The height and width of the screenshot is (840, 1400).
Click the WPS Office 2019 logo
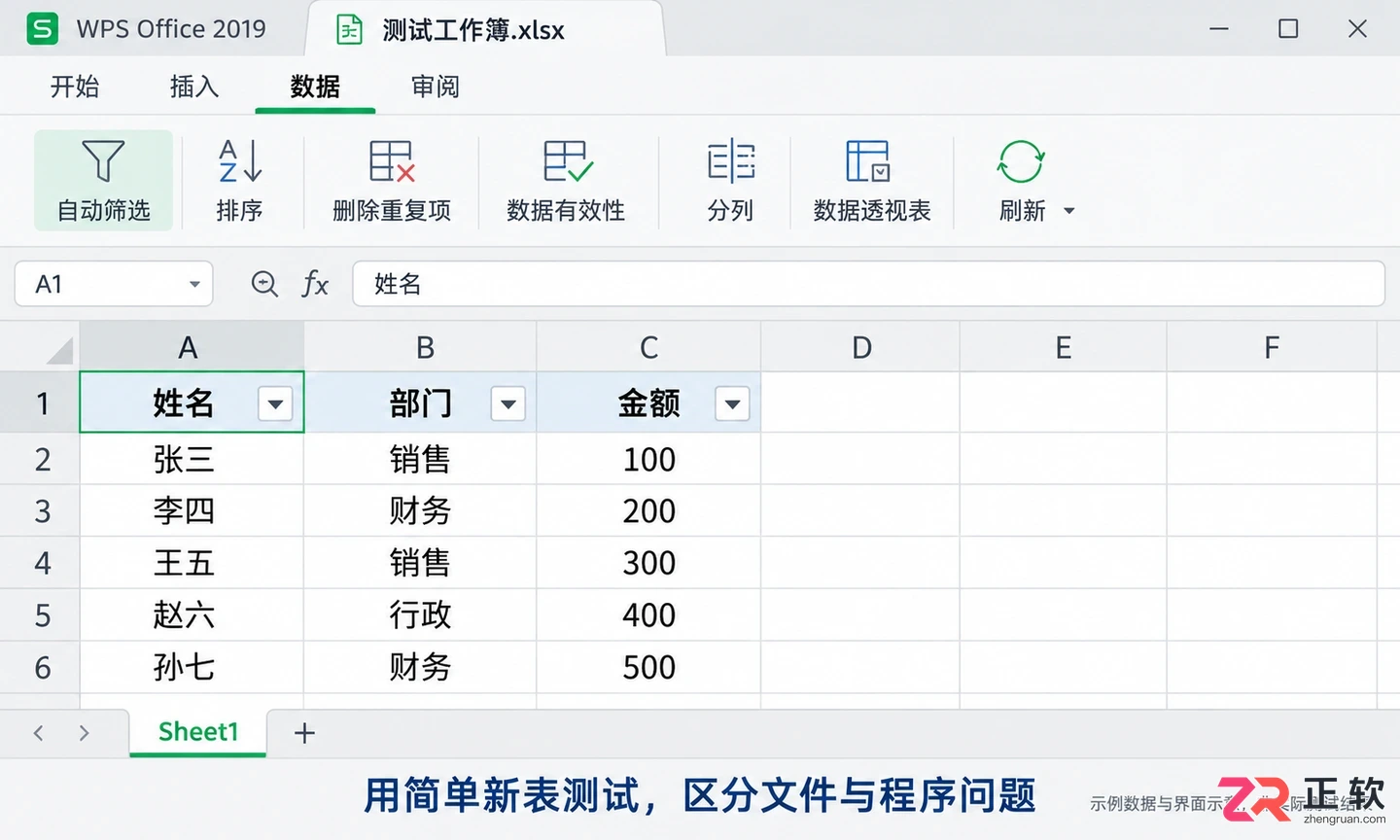pyautogui.click(x=42, y=29)
